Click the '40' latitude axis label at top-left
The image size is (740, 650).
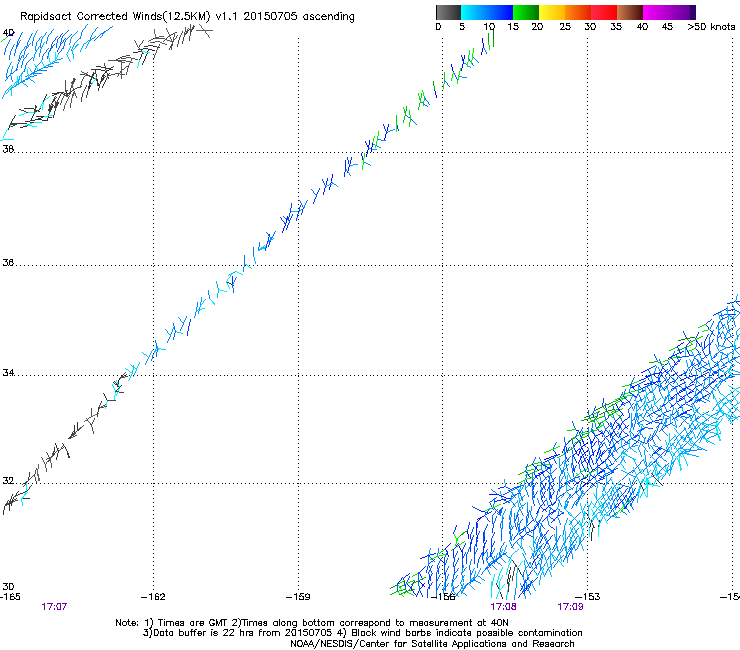(8, 33)
